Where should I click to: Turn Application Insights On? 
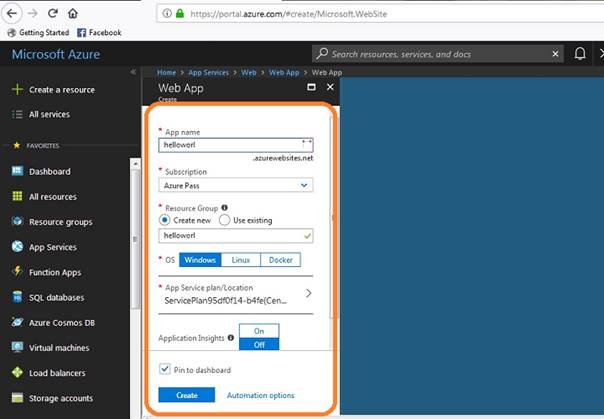(x=259, y=331)
